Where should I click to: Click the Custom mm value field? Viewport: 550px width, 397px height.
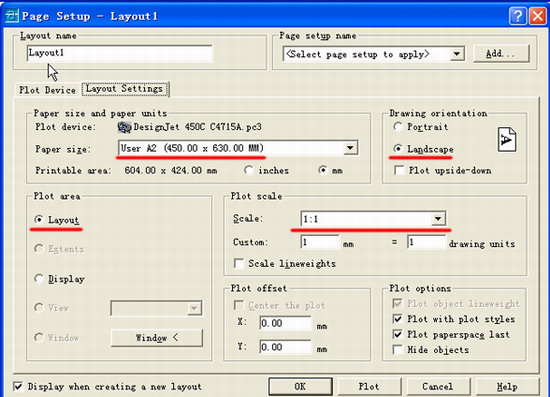pos(320,242)
